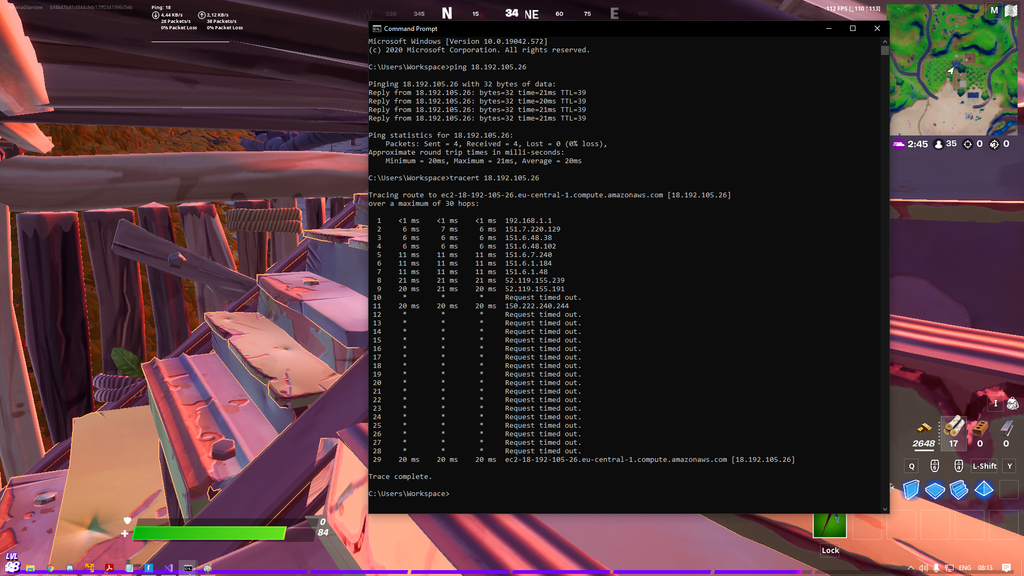Click the Lock label under pickaxe
1024x576 pixels.
[x=830, y=551]
